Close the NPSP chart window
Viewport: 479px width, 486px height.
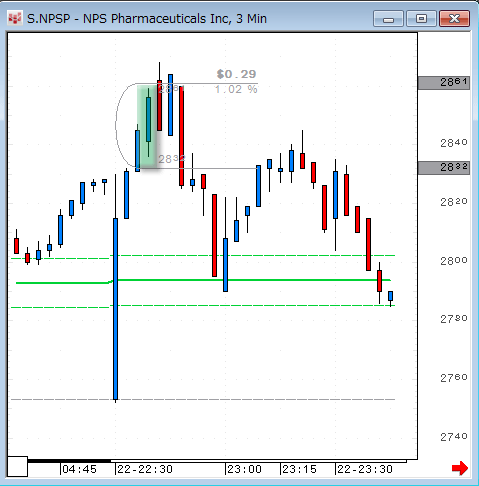pos(454,19)
